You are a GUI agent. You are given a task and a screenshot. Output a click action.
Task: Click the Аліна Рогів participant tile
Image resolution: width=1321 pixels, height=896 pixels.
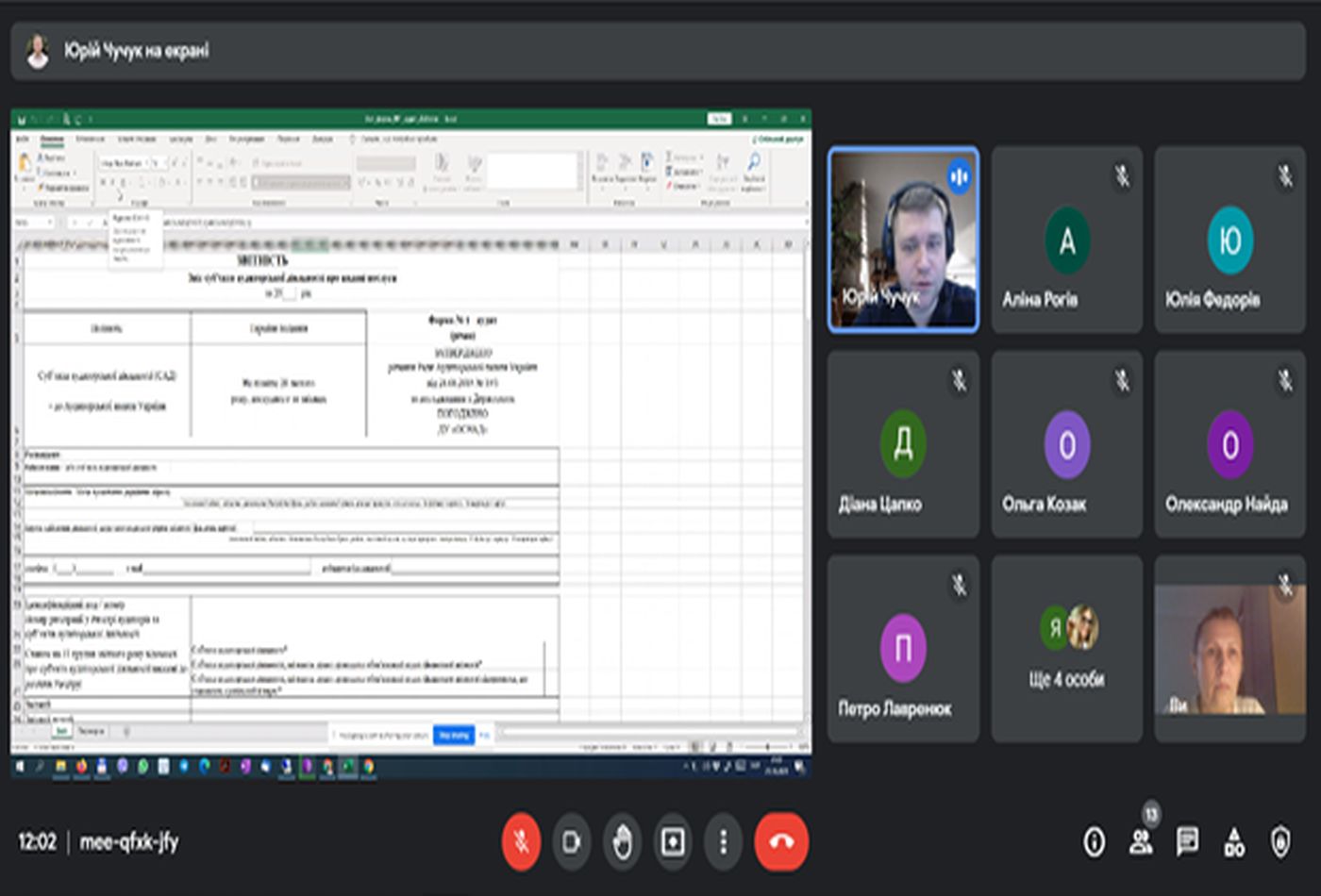[x=1066, y=241]
